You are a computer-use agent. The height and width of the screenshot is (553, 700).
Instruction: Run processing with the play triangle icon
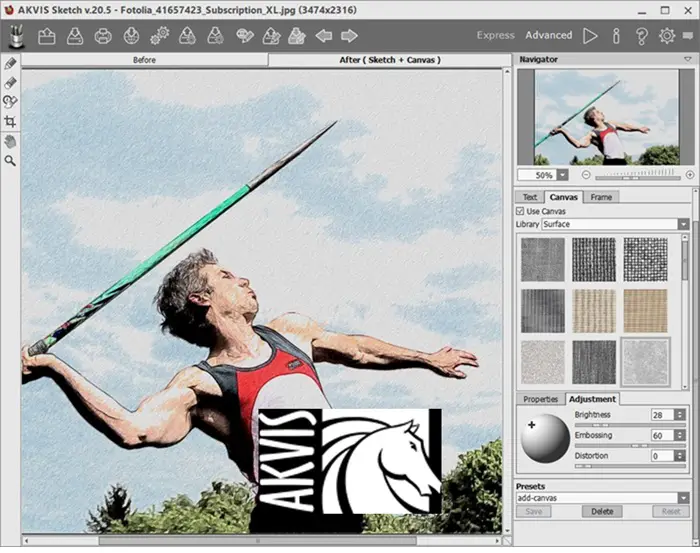point(590,36)
